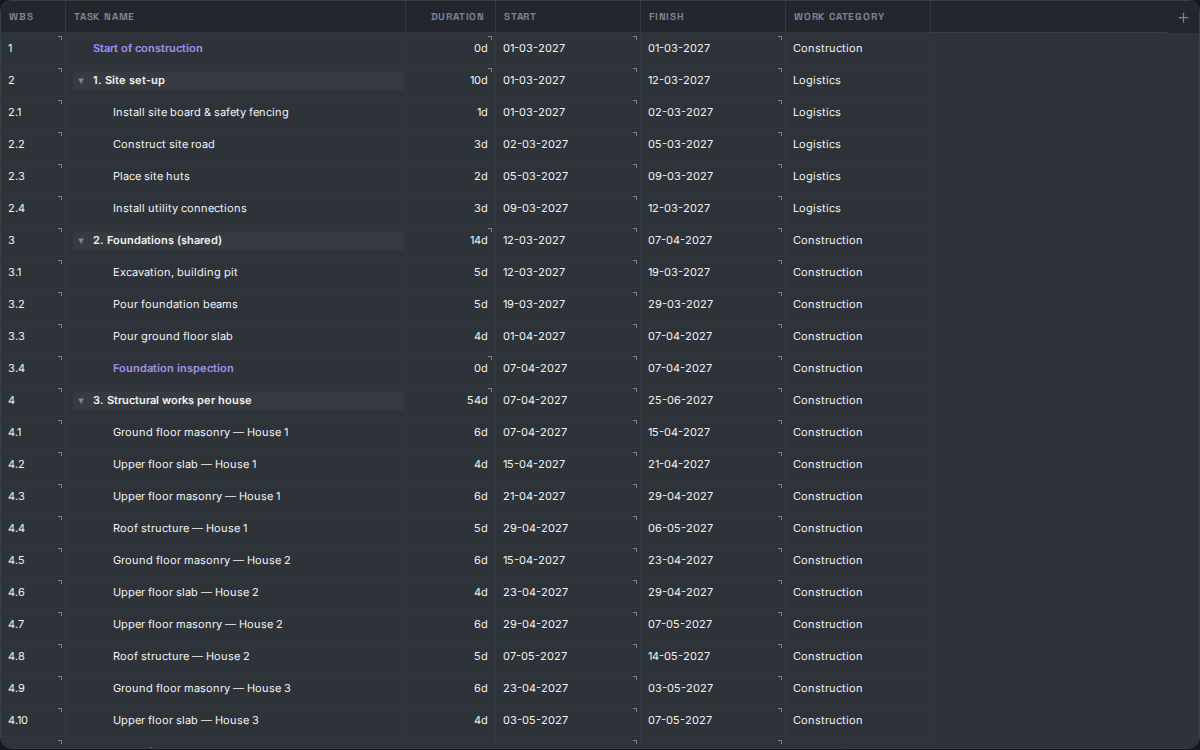This screenshot has height=750, width=1200.
Task: Click the "54d" duration of Structural works
Action: (478, 400)
